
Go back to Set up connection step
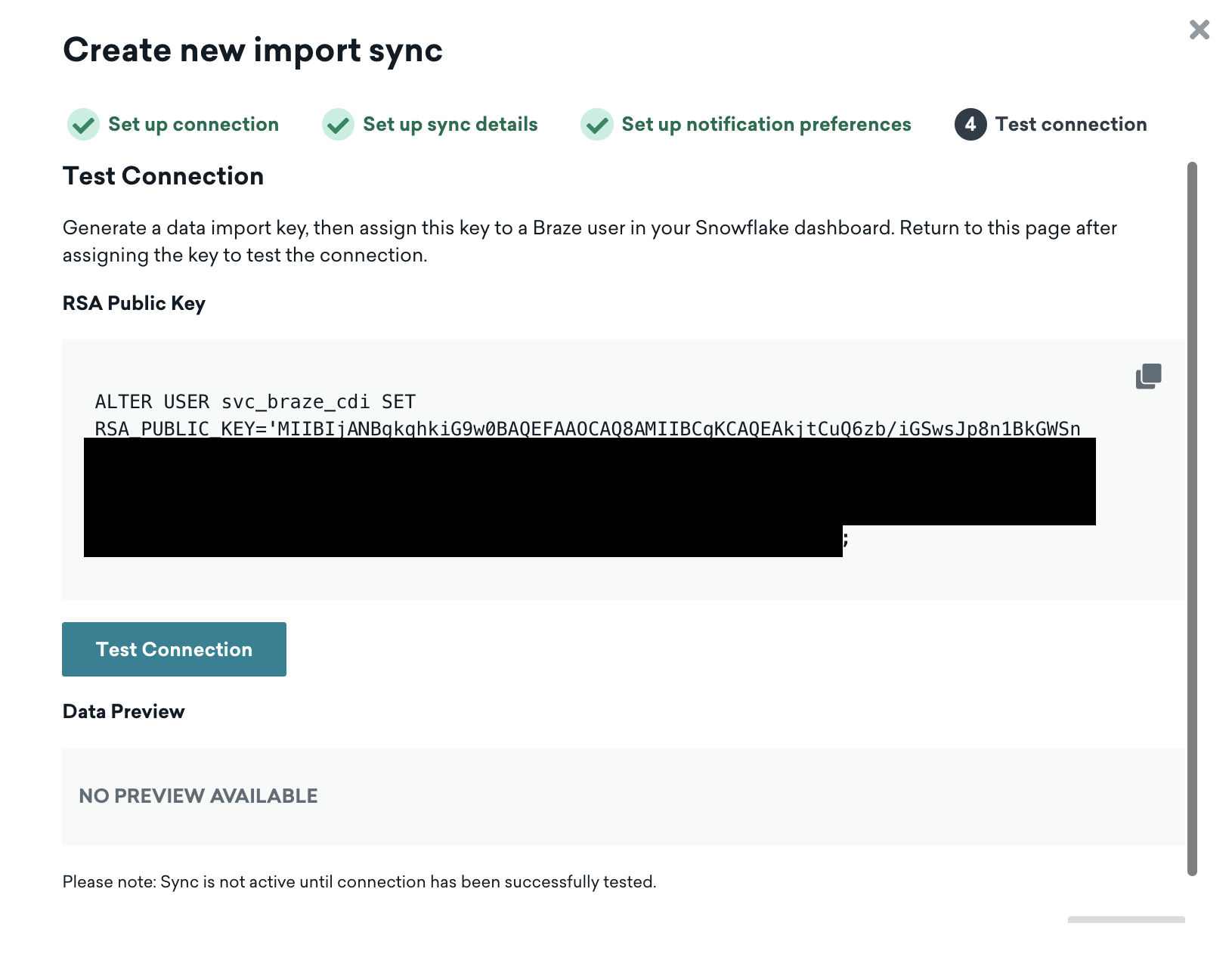(193, 125)
